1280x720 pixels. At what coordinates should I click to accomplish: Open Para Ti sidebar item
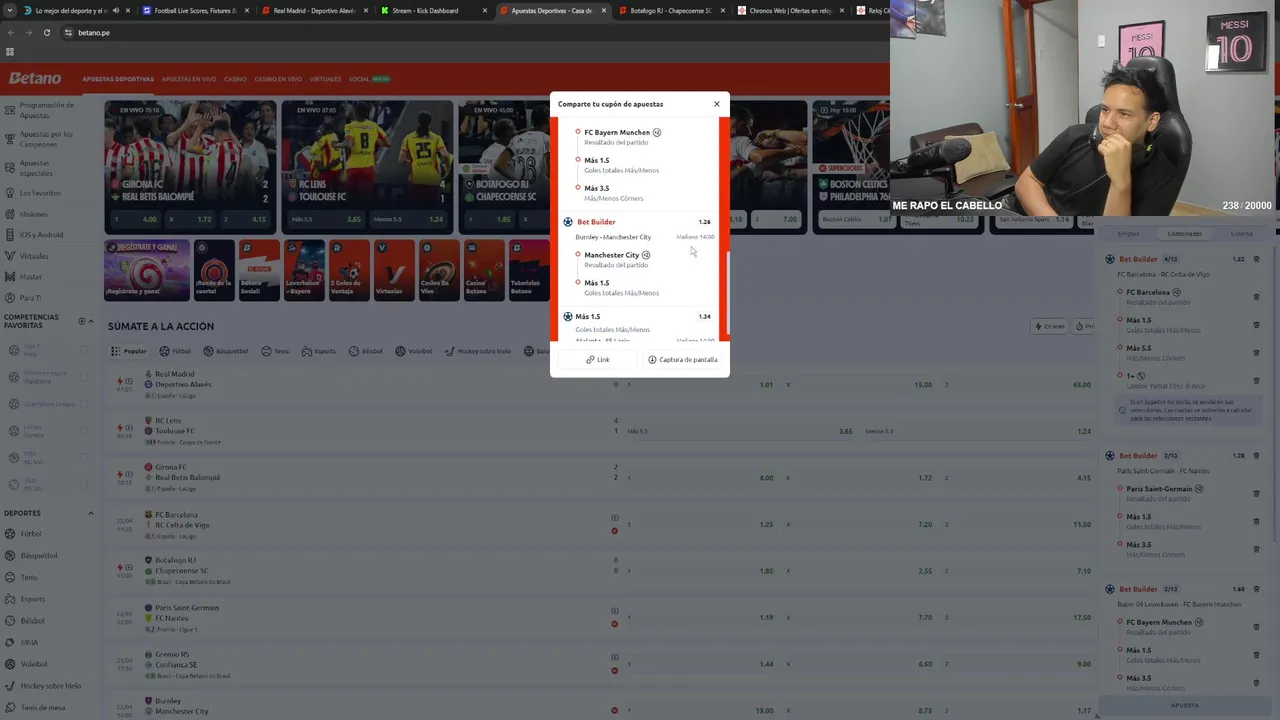click(x=31, y=298)
